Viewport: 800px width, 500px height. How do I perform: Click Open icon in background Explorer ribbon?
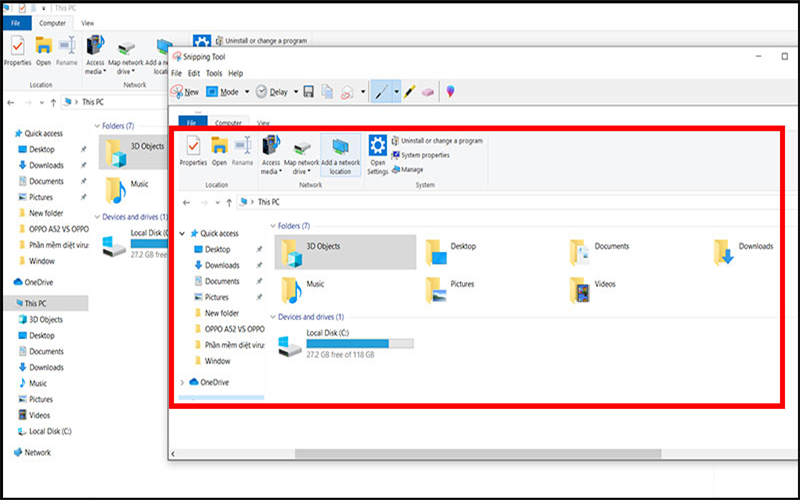coord(43,51)
